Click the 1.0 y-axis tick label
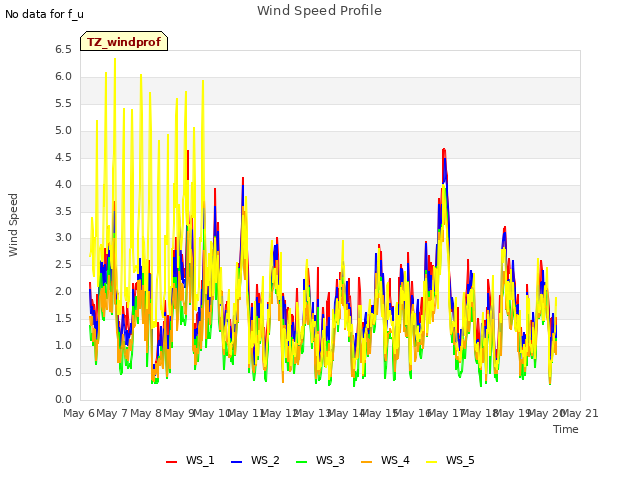This screenshot has width=640, height=480. pyautogui.click(x=63, y=345)
